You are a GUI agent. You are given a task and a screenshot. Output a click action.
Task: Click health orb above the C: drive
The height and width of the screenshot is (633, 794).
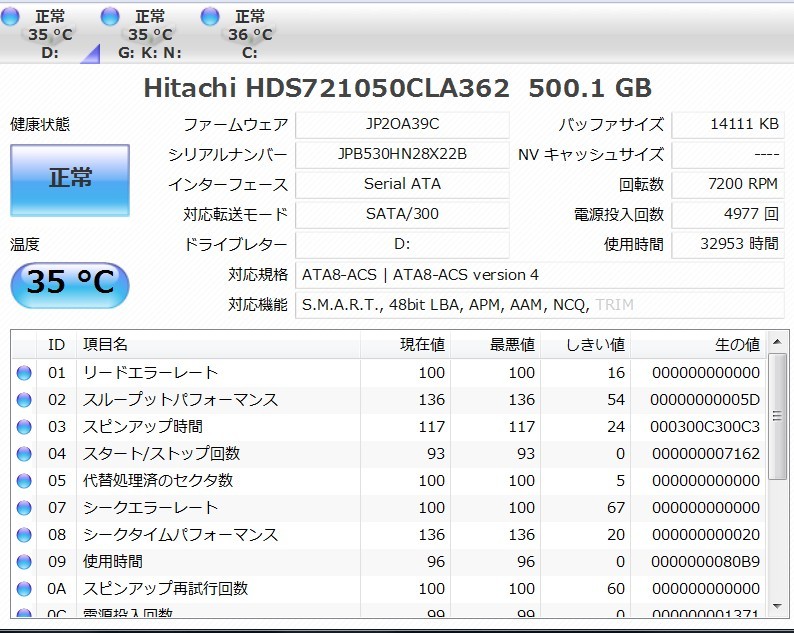point(210,16)
